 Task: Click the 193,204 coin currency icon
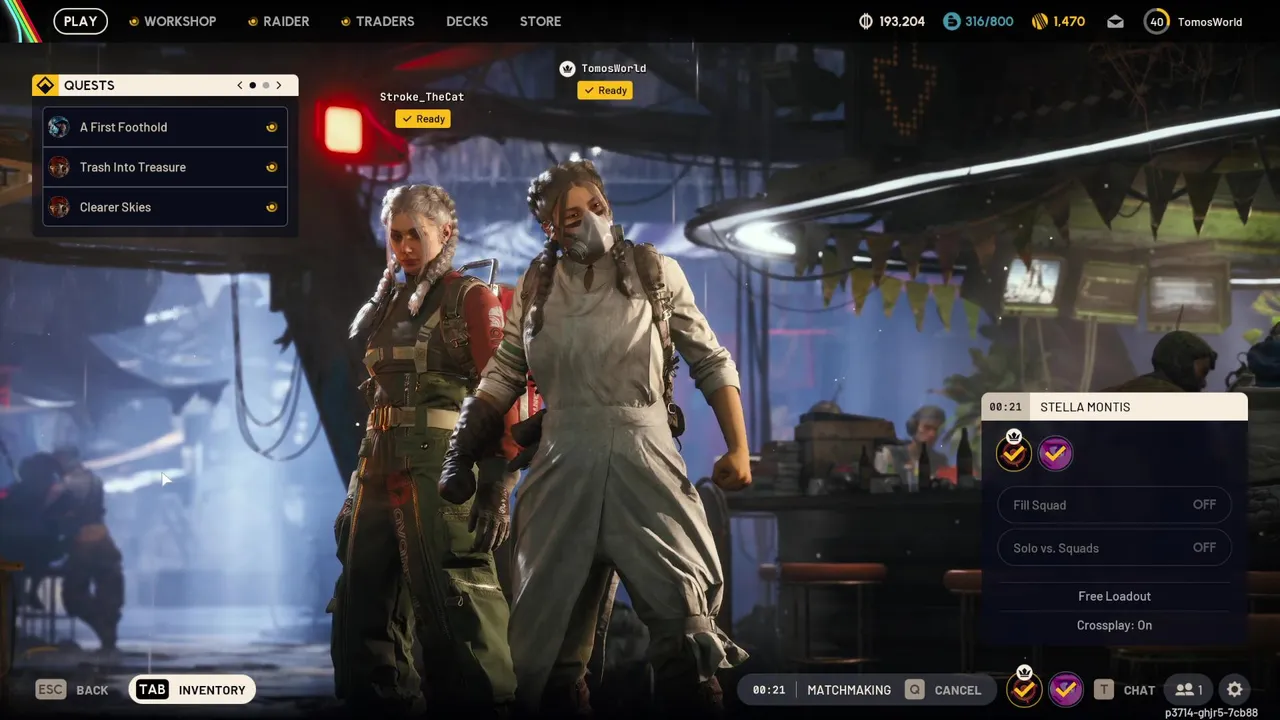tap(866, 21)
